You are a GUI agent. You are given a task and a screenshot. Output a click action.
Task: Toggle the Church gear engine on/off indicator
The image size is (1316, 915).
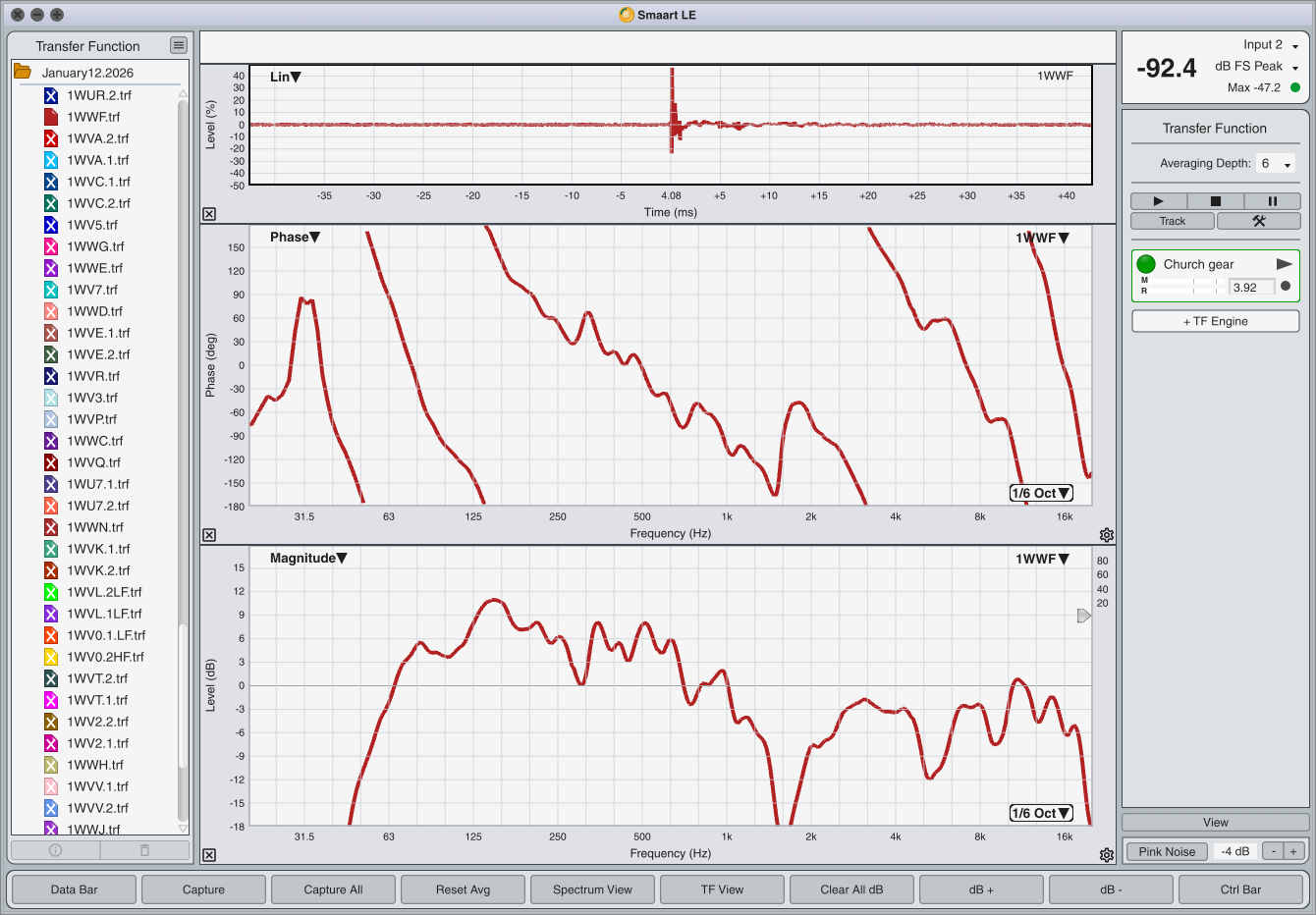click(1146, 263)
